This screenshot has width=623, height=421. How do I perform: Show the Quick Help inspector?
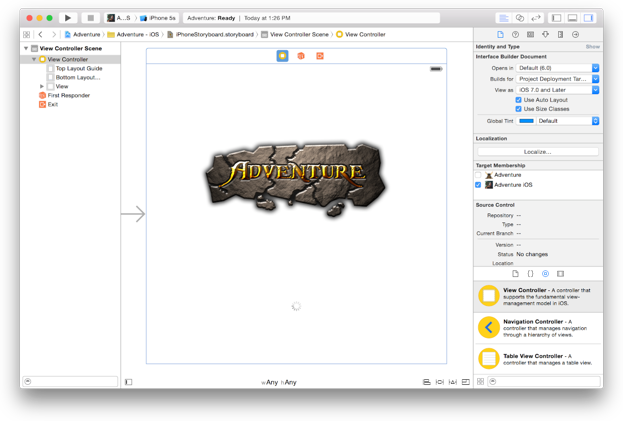click(515, 35)
